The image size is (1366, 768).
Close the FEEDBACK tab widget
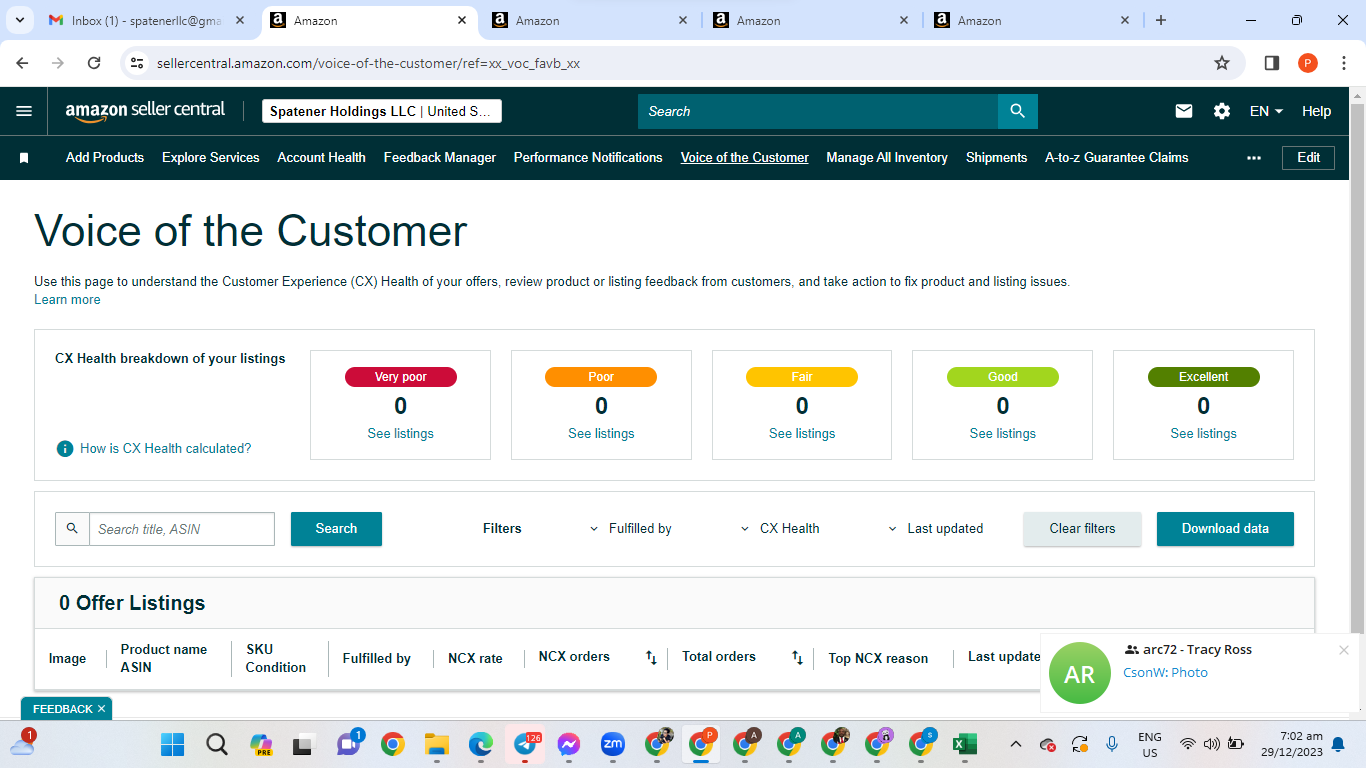point(101,709)
